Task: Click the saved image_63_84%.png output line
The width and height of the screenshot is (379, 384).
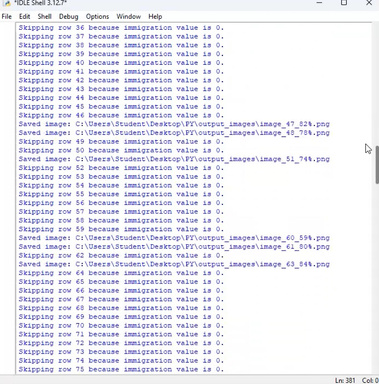Action: (x=174, y=264)
